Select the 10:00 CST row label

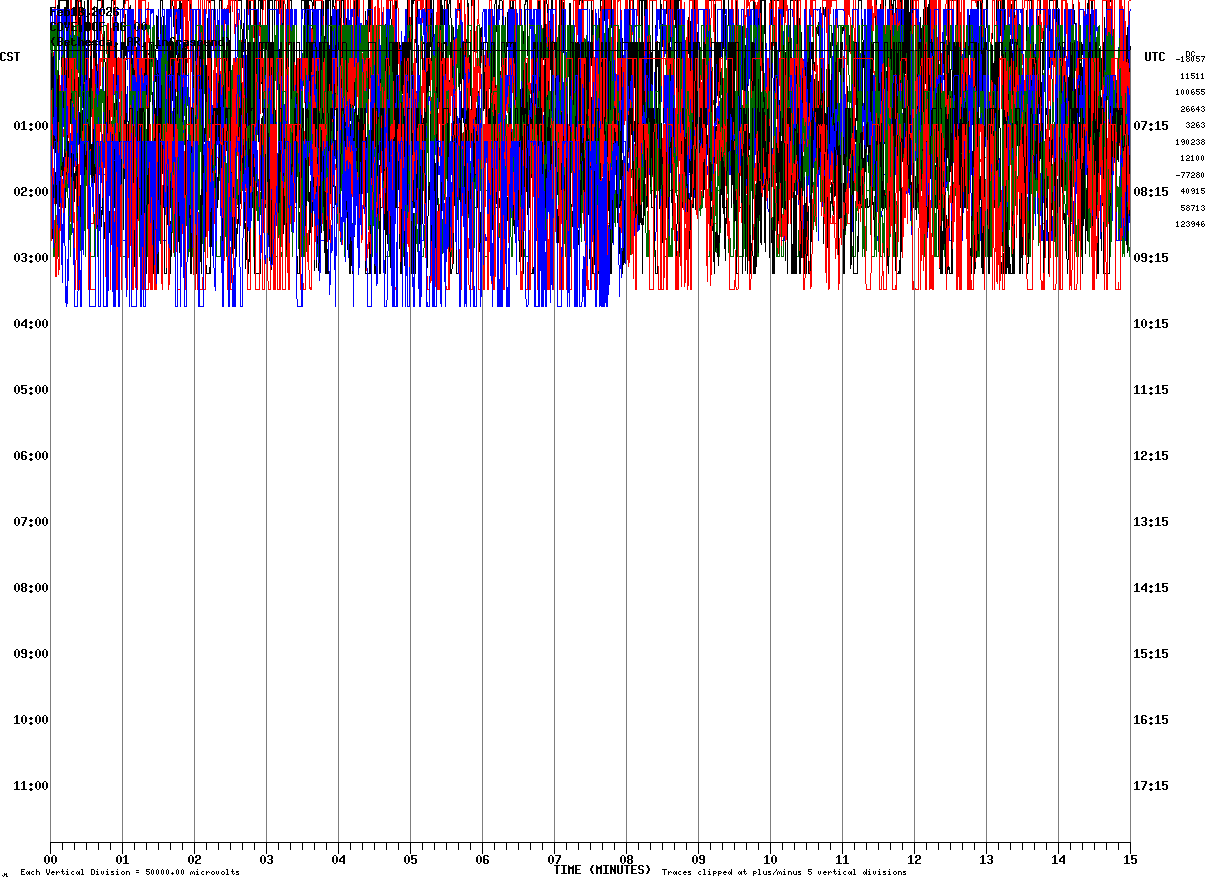(x=31, y=720)
